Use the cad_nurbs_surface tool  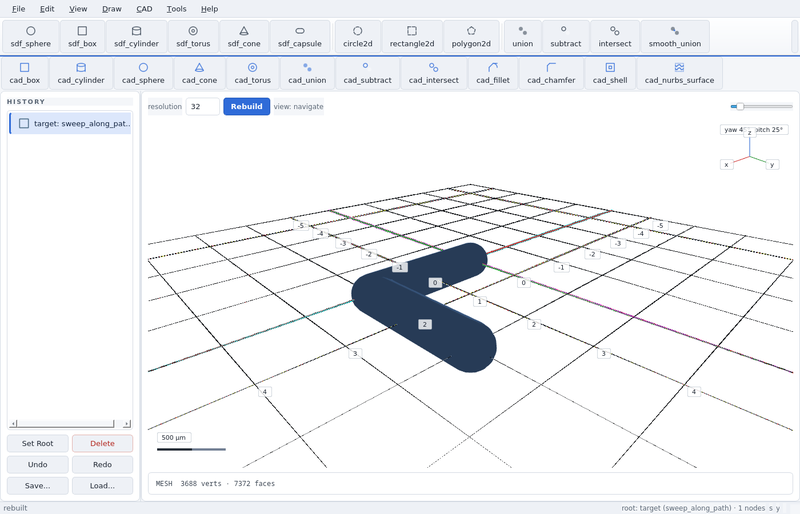coord(679,74)
